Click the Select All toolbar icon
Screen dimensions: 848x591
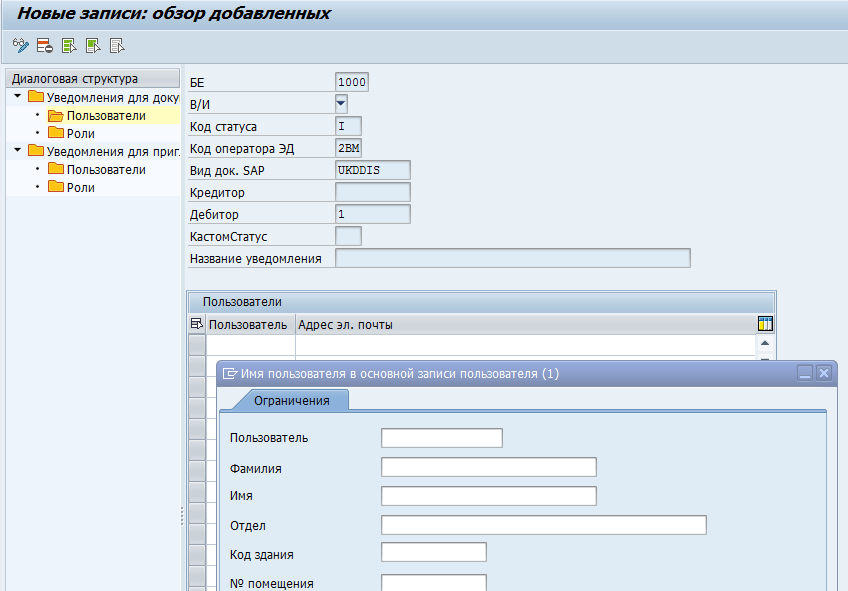(69, 45)
